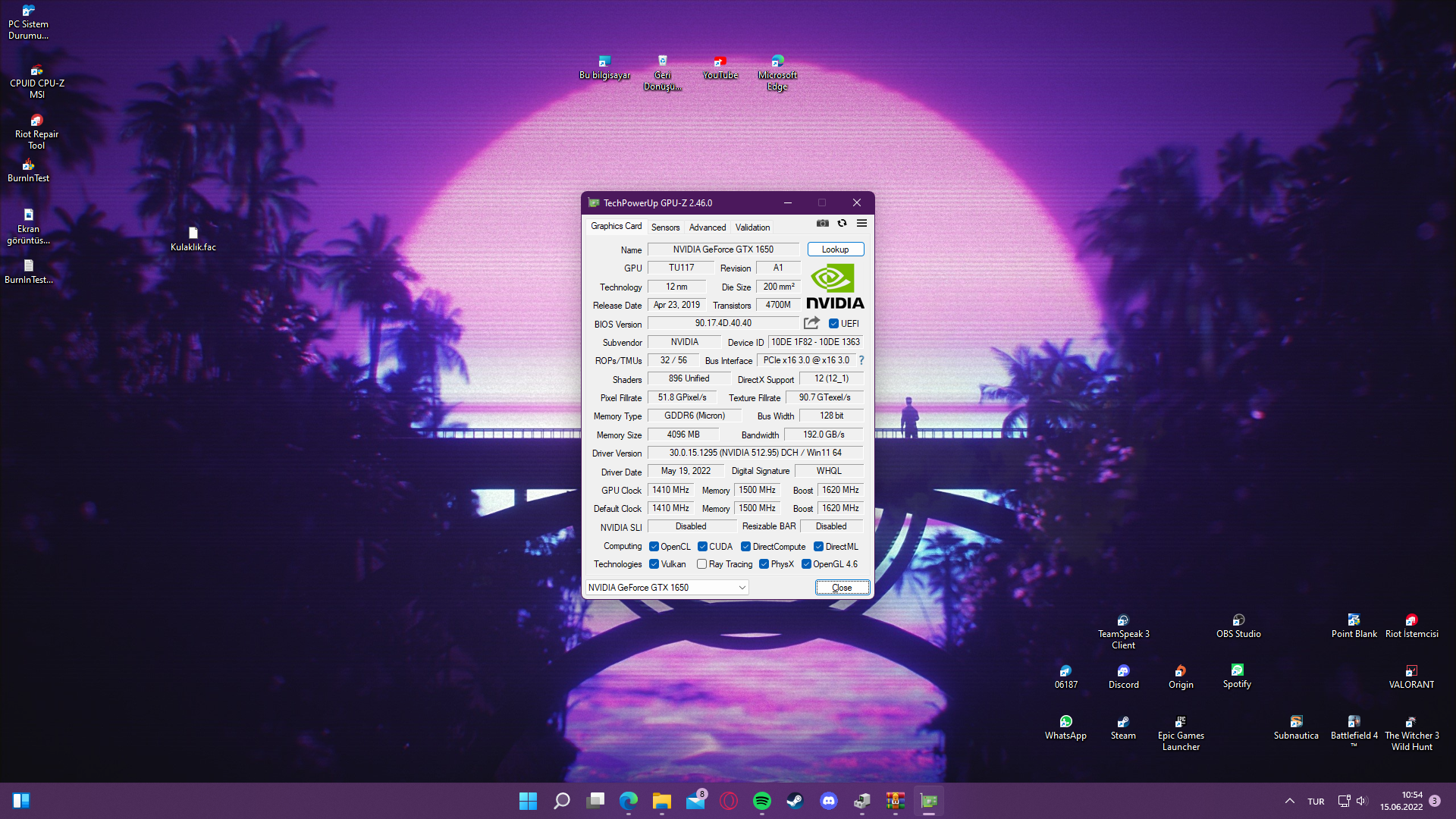Click the Bus Interface question mark

(861, 360)
